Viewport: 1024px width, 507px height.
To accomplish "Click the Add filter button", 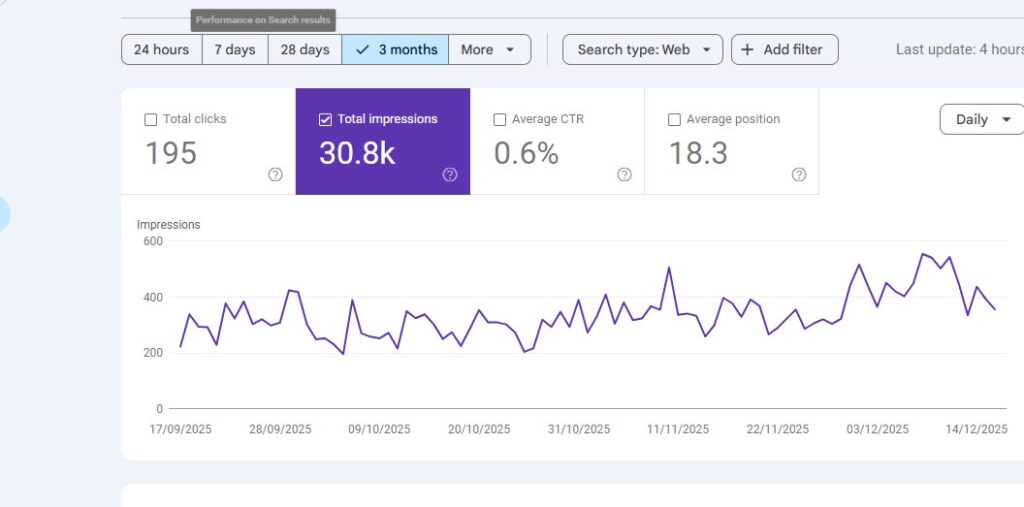I will pyautogui.click(x=784, y=50).
